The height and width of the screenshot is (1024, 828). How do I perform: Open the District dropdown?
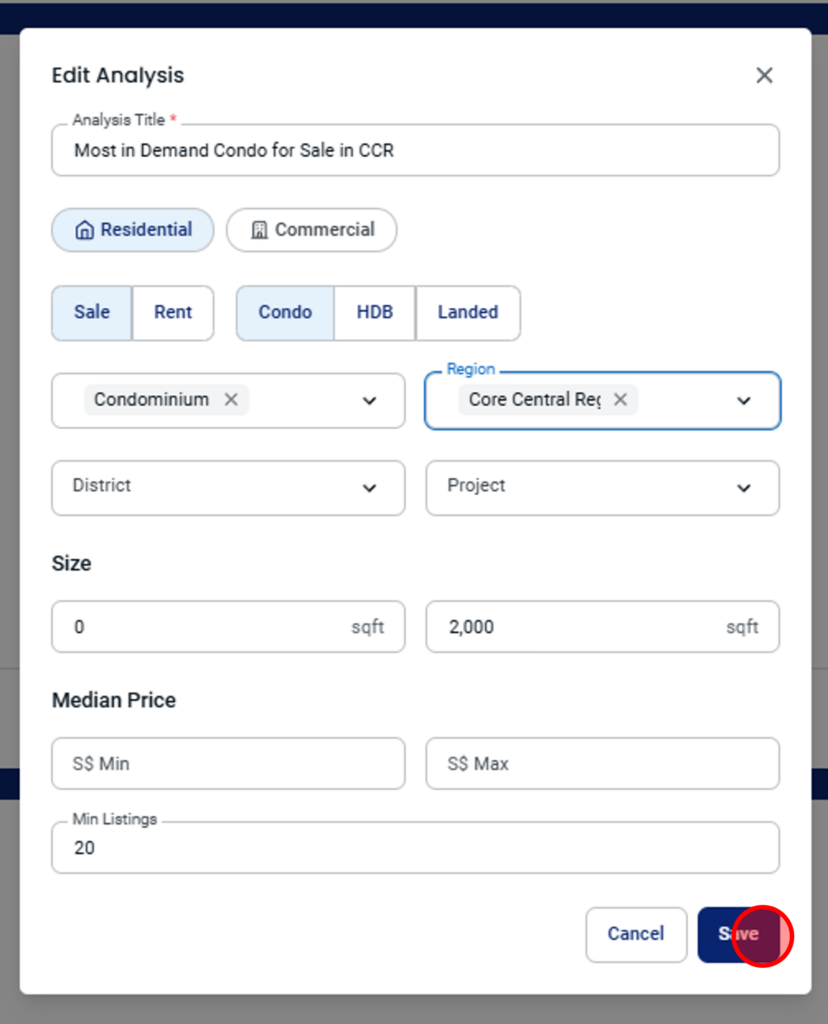click(x=229, y=488)
